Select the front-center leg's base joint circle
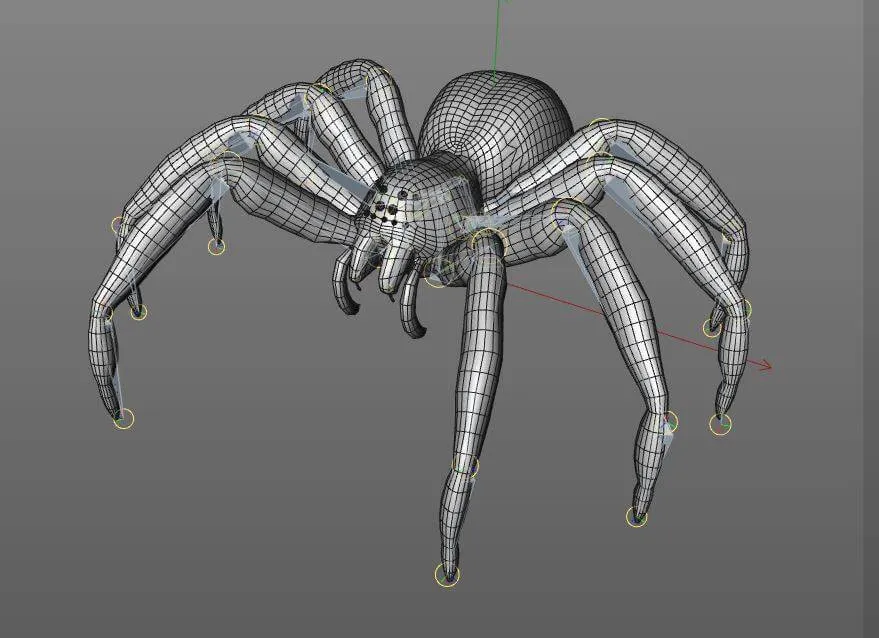The image size is (879, 638). pyautogui.click(x=487, y=243)
